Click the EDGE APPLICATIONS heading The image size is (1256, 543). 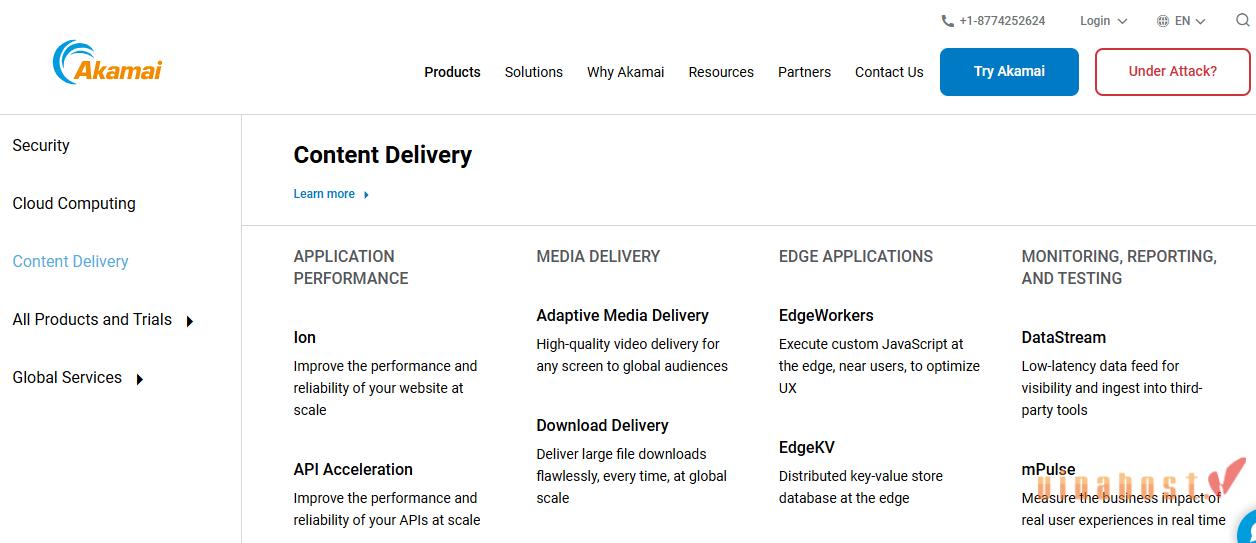(x=856, y=256)
